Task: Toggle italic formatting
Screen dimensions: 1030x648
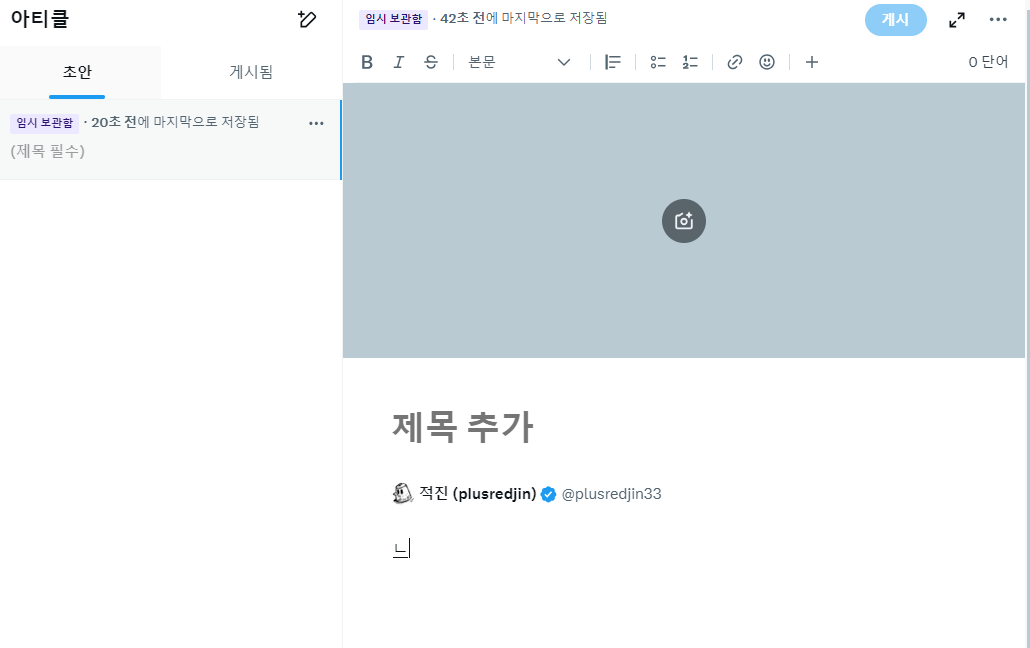Action: coord(398,62)
